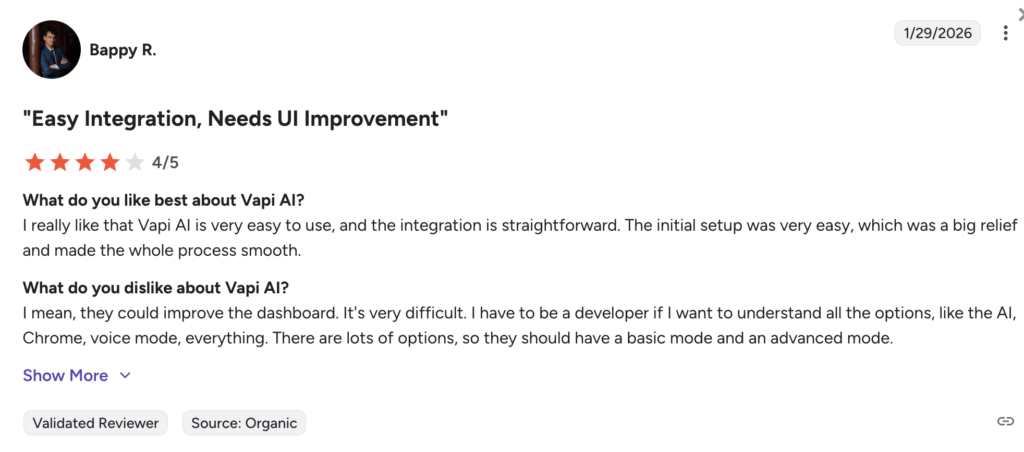This screenshot has width=1024, height=452.
Task: Click "What do you dislike" heading
Action: point(155,288)
